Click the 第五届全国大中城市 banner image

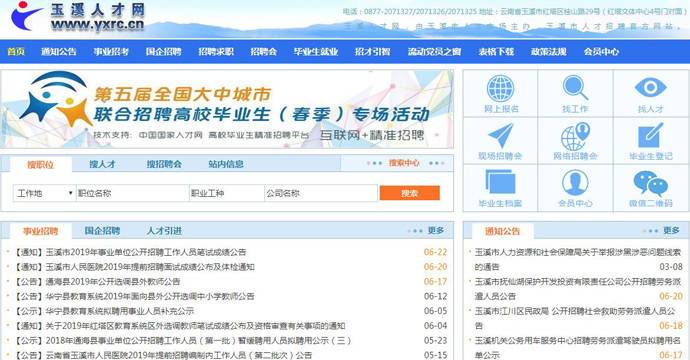pos(227,109)
